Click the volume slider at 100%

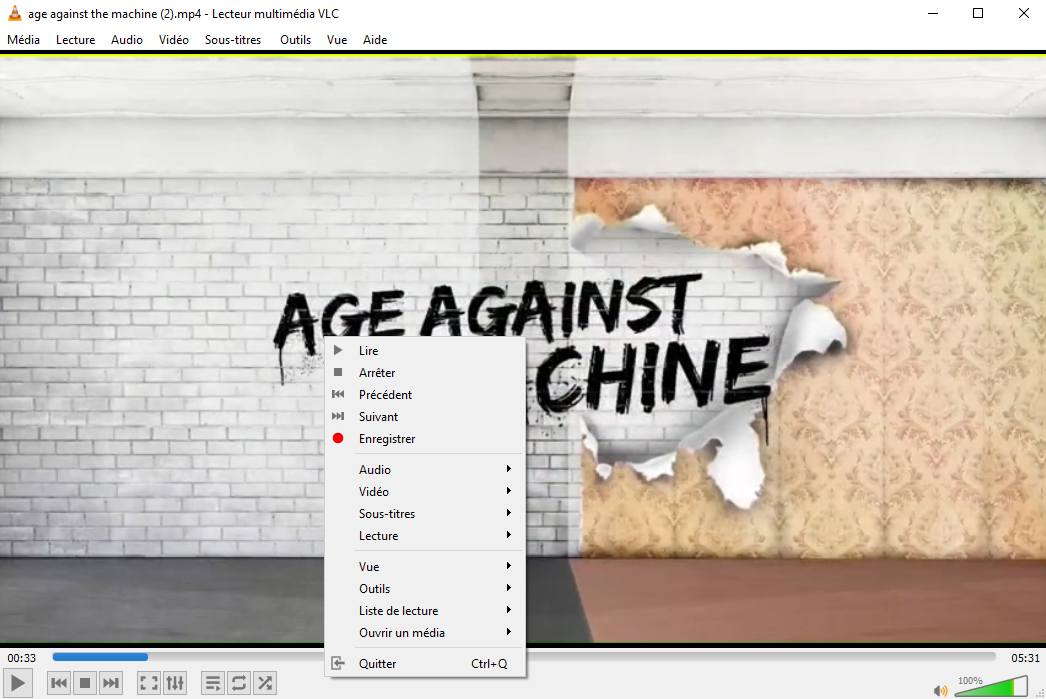coord(990,687)
